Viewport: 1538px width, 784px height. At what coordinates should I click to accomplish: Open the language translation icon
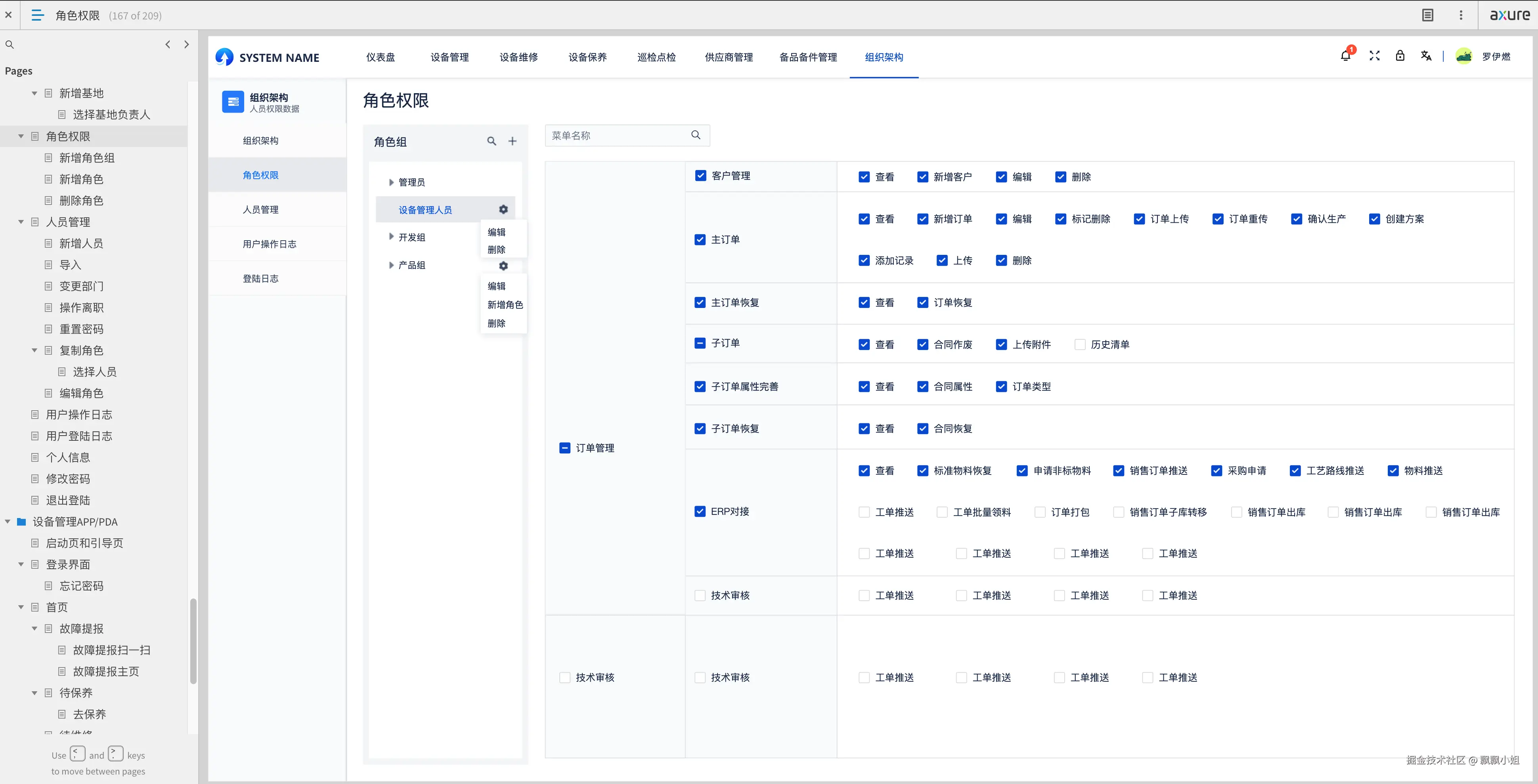[x=1426, y=56]
